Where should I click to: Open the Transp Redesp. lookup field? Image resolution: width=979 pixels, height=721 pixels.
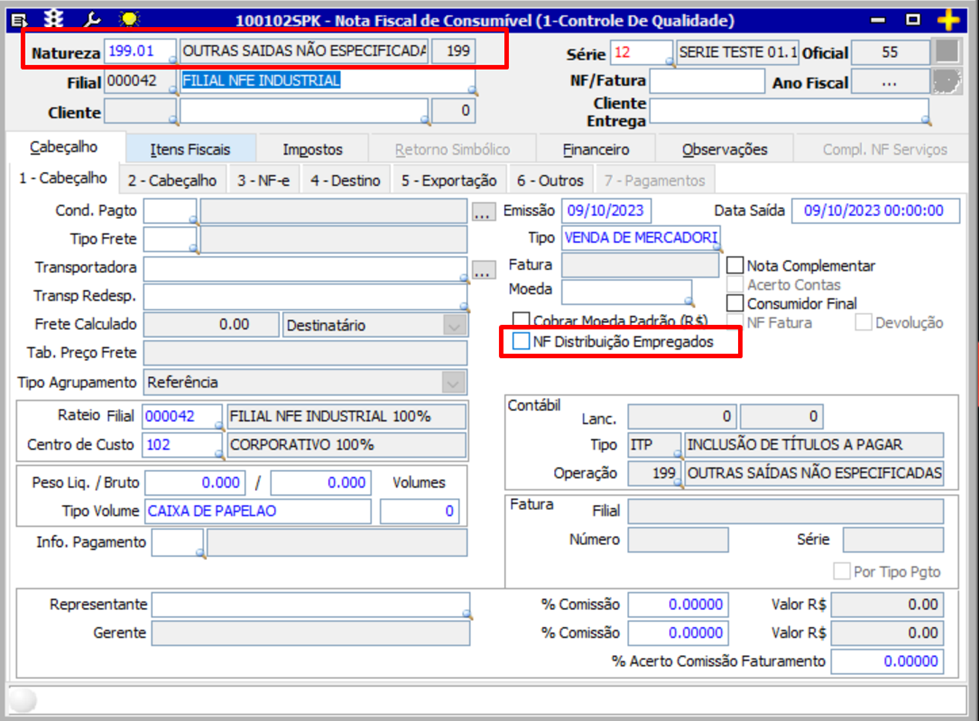coord(305,297)
